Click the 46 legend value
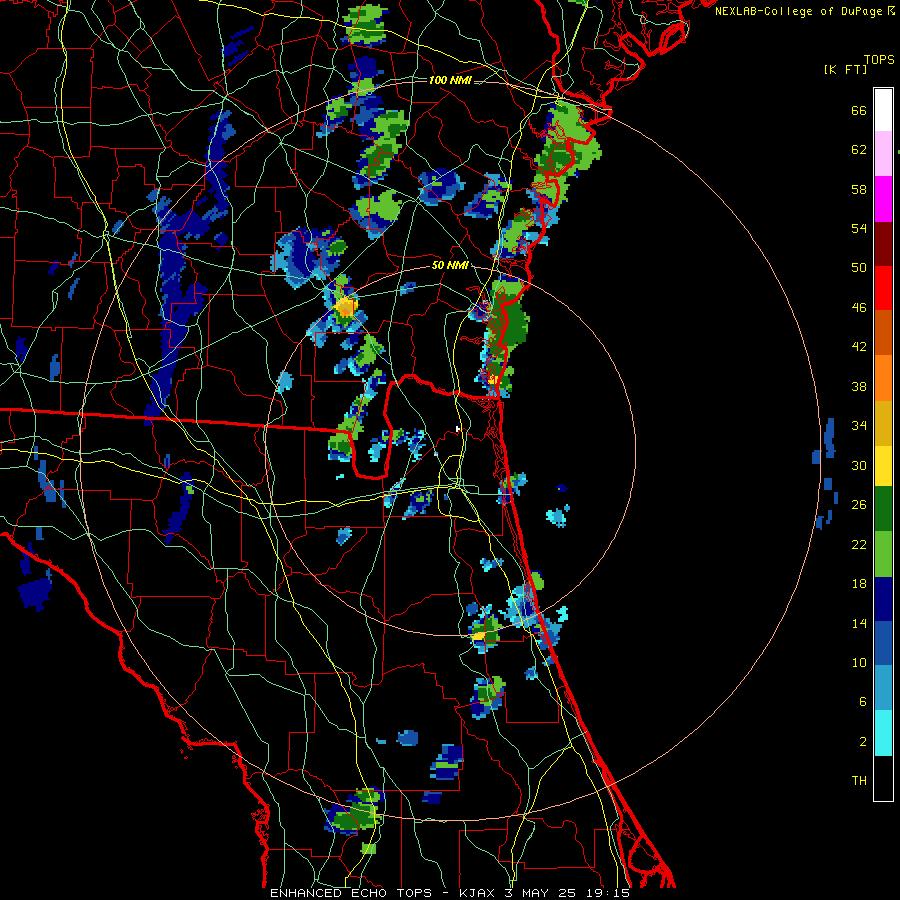The height and width of the screenshot is (900, 900). (x=859, y=308)
